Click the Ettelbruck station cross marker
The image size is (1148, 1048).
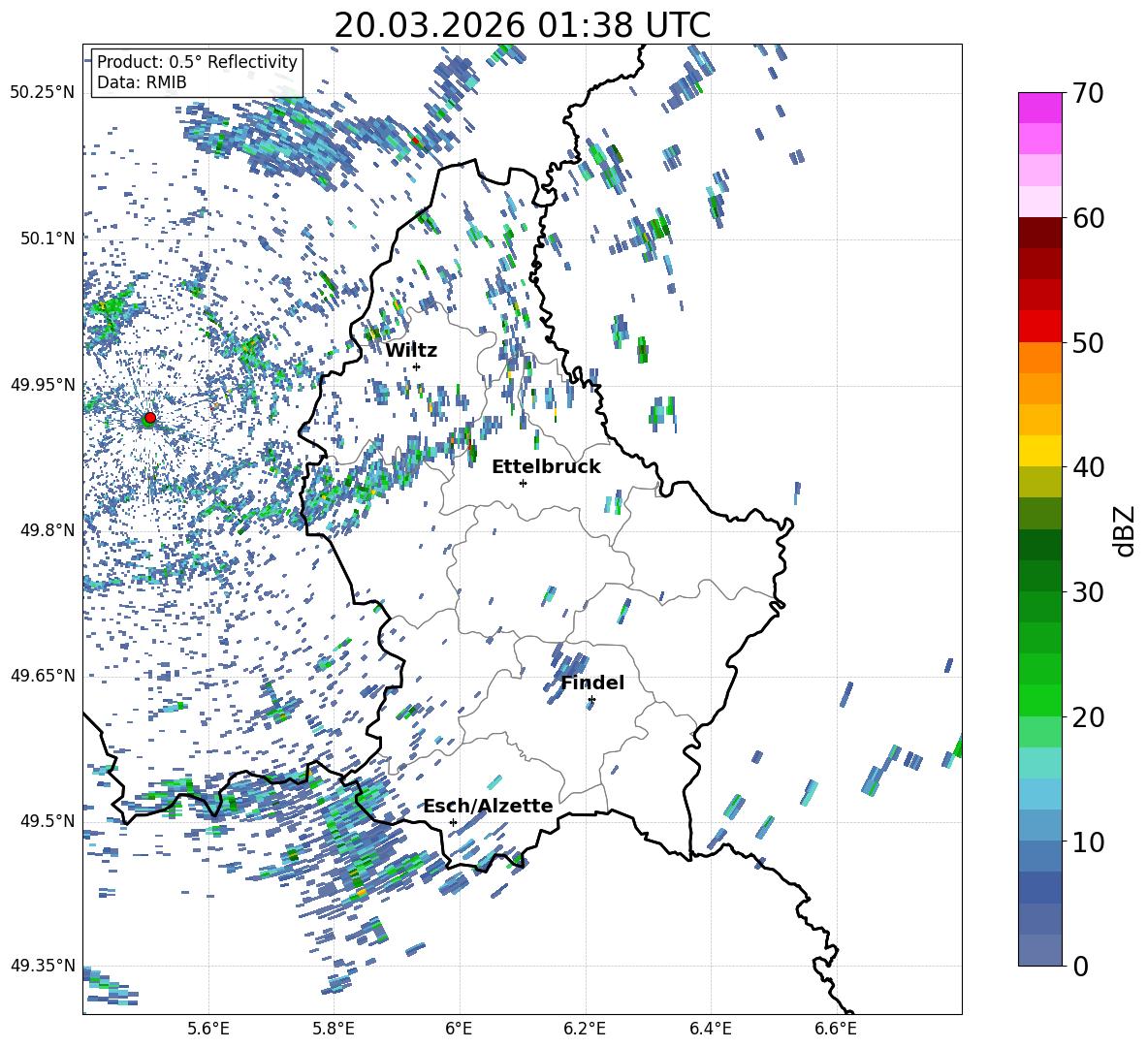523,483
